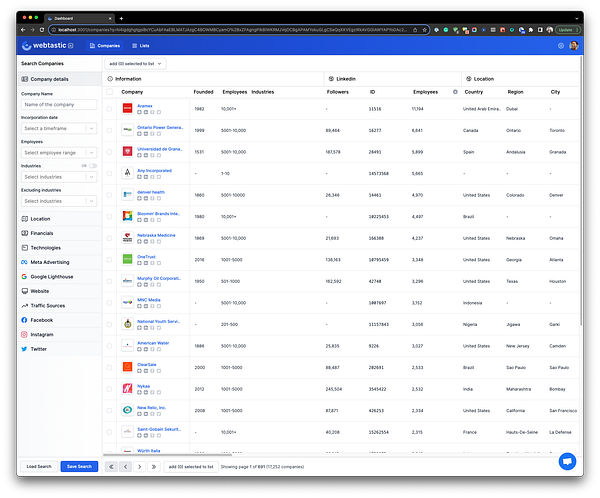
Task: Toggle the select-all companies checkbox
Action: click(109, 92)
